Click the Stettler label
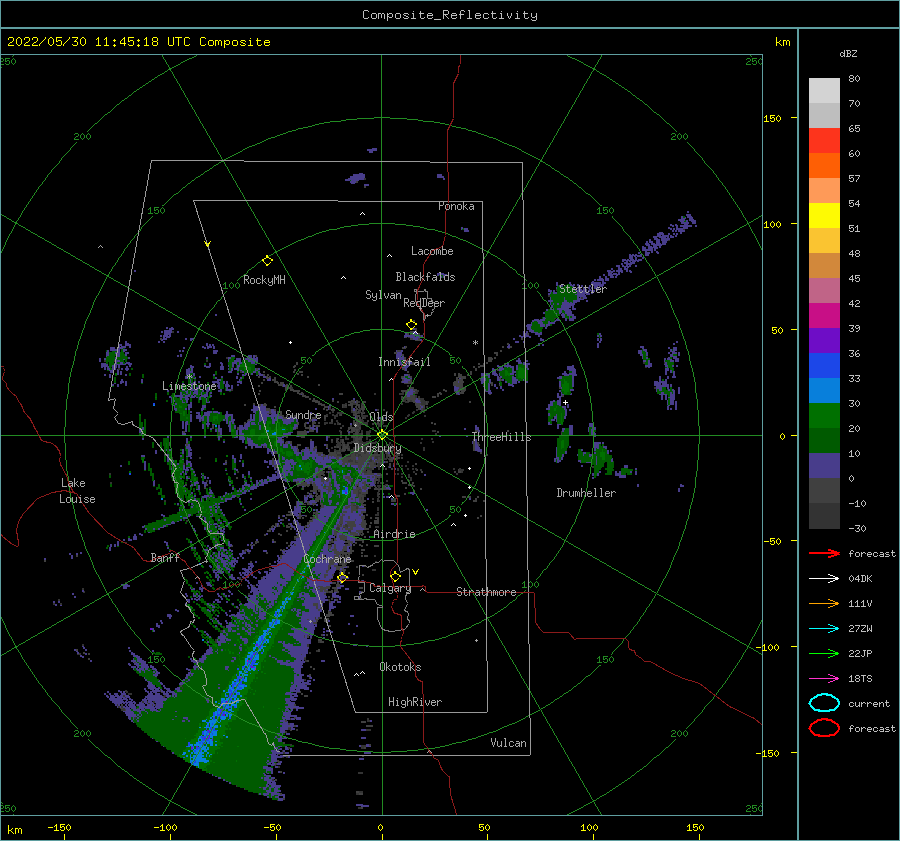900x841 pixels. pyautogui.click(x=583, y=289)
